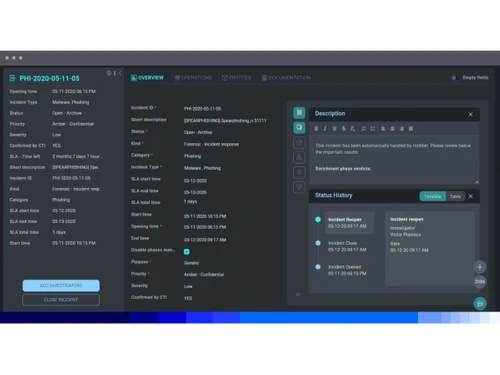Click Purpose field value Generic
Image resolution: width=500 pixels, height=375 pixels.
tap(191, 263)
